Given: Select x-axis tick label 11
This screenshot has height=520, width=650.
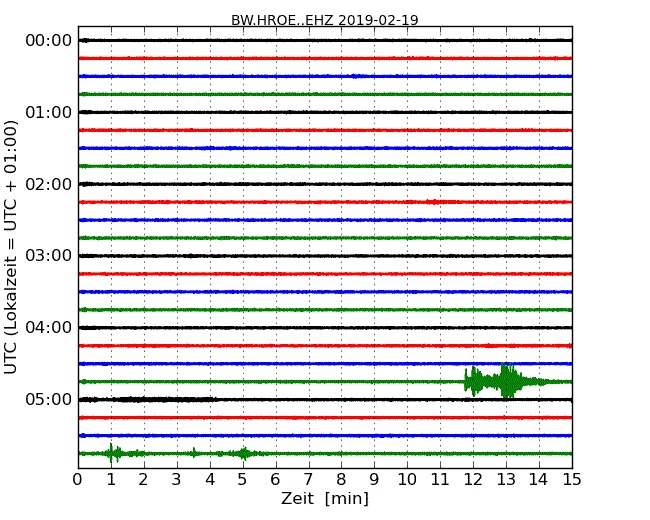Looking at the screenshot, I should (x=440, y=480).
